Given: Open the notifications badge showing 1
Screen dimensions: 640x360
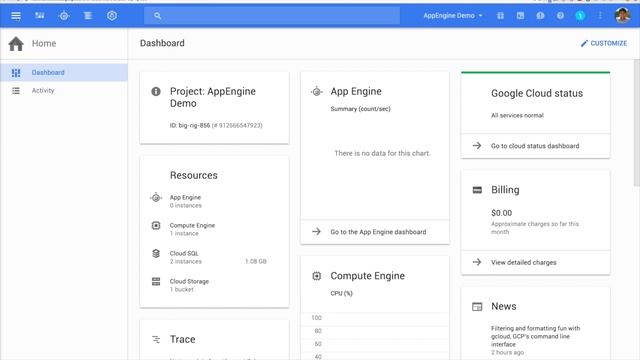Looking at the screenshot, I should [x=580, y=16].
